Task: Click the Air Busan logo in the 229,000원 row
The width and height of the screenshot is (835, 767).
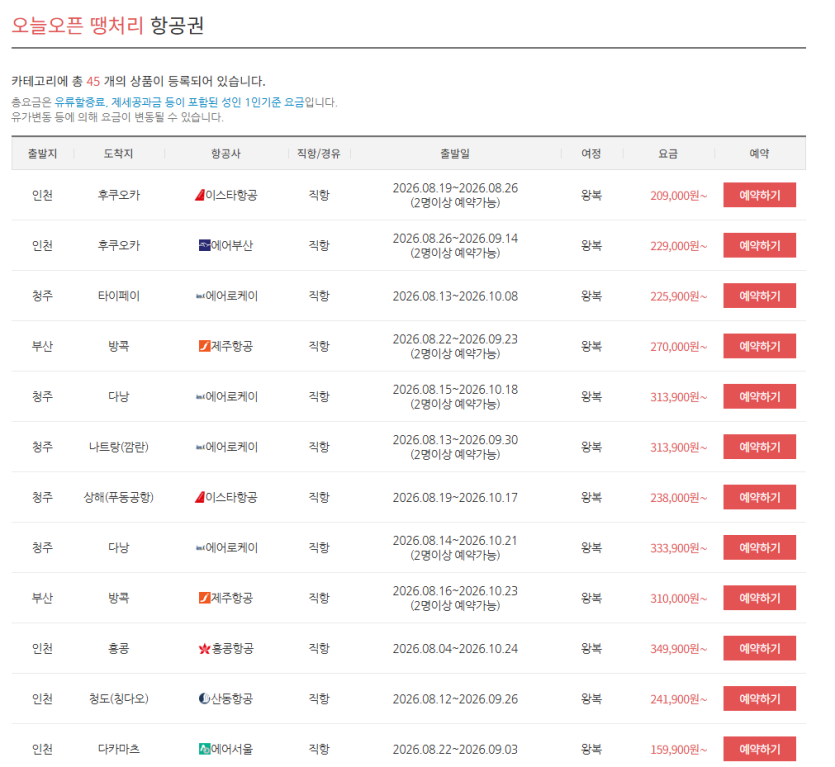Action: [204, 246]
